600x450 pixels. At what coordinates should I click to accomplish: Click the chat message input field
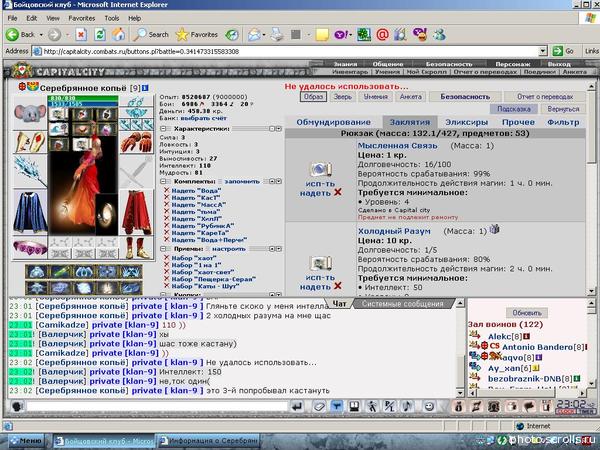[150, 406]
